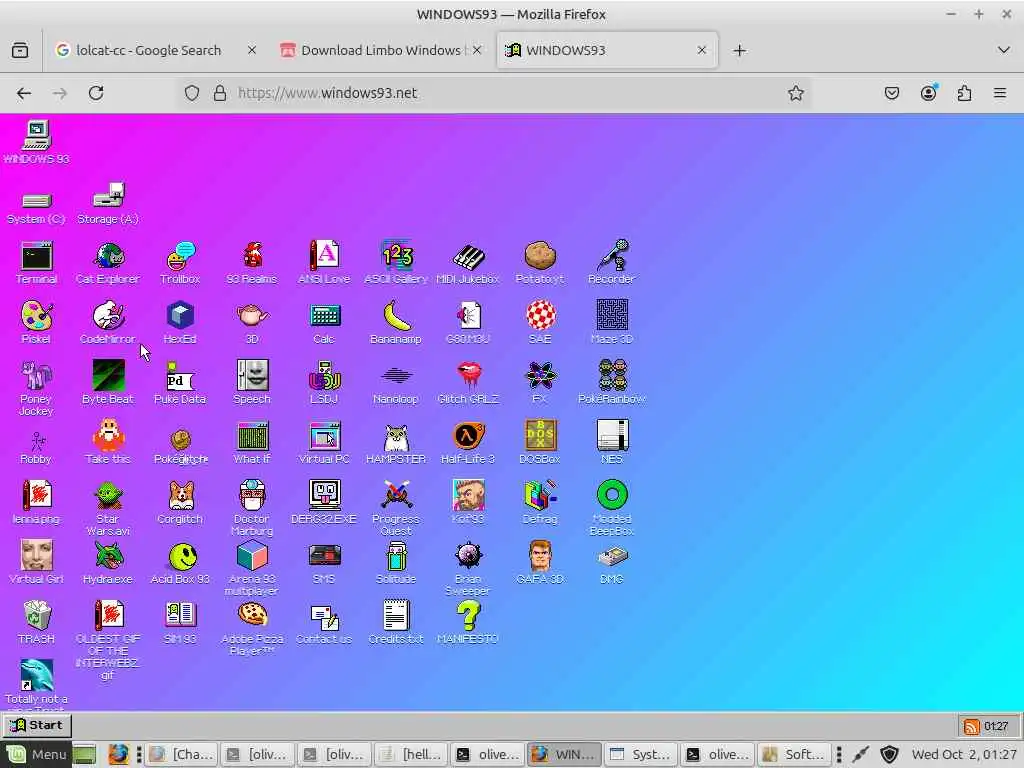Switch to Syst... taskbar window
Image resolution: width=1024 pixels, height=768 pixels.
(640, 754)
